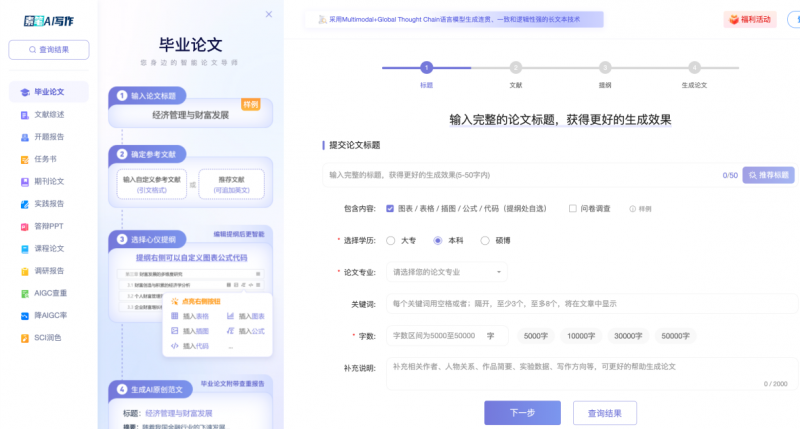The height and width of the screenshot is (429, 800).
Task: Click the 实践报告 sidebar icon
Action: coord(24,204)
